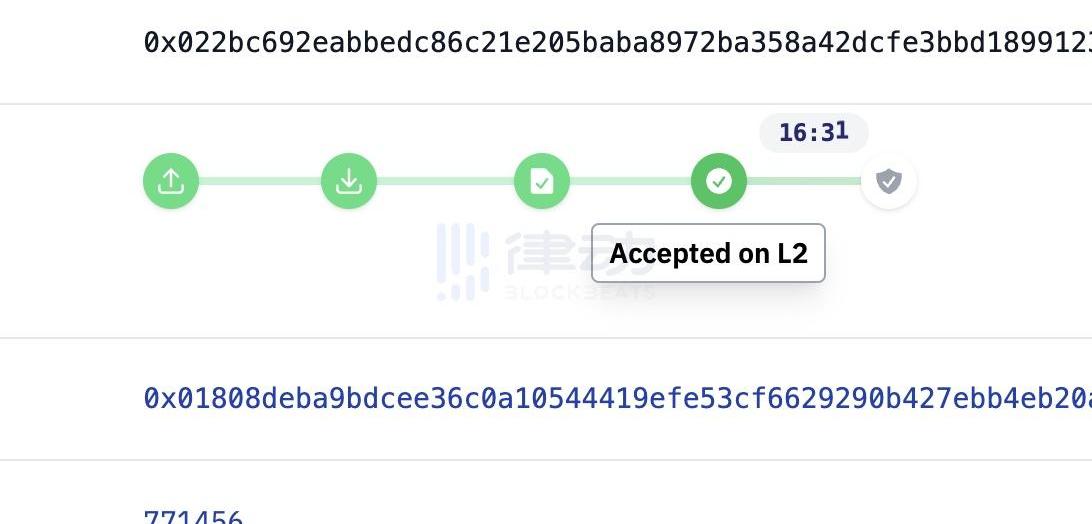Click divider line above block number 771456
The width and height of the screenshot is (1092, 524).
coord(546,460)
